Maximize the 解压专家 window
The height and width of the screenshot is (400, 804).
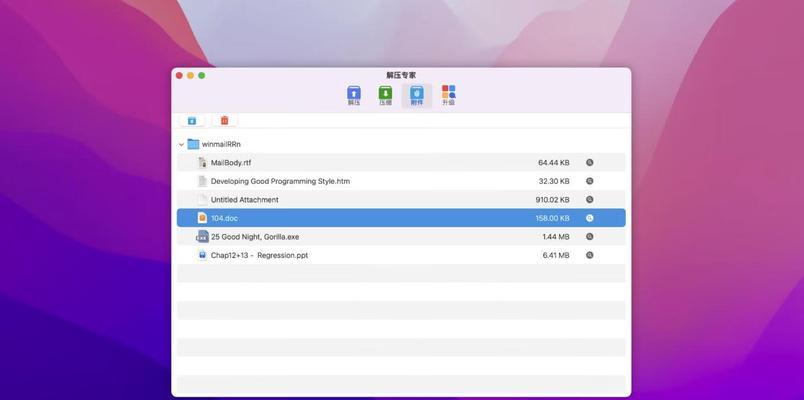[202, 75]
